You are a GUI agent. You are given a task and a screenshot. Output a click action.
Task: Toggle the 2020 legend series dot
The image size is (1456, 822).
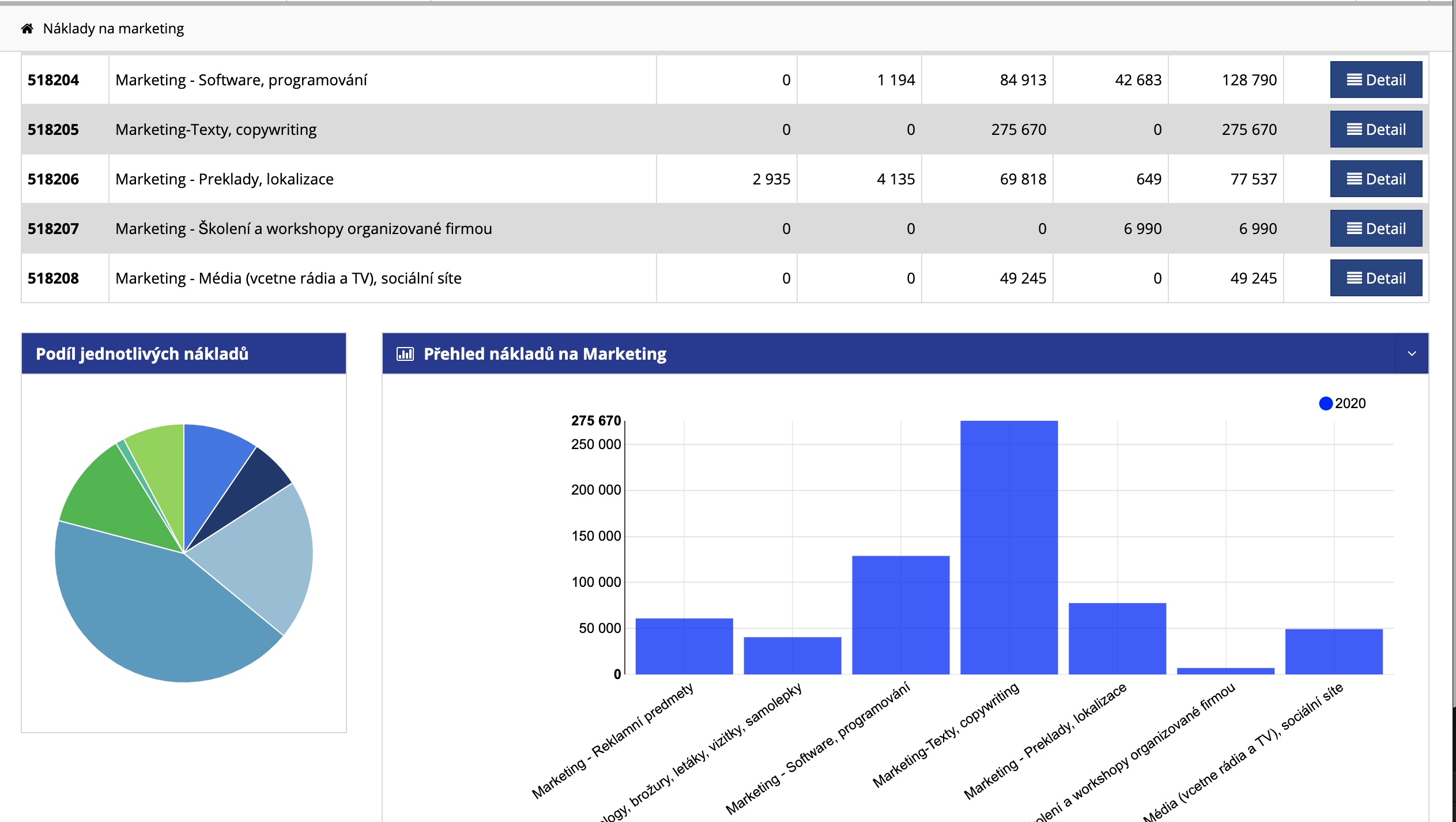(x=1325, y=404)
